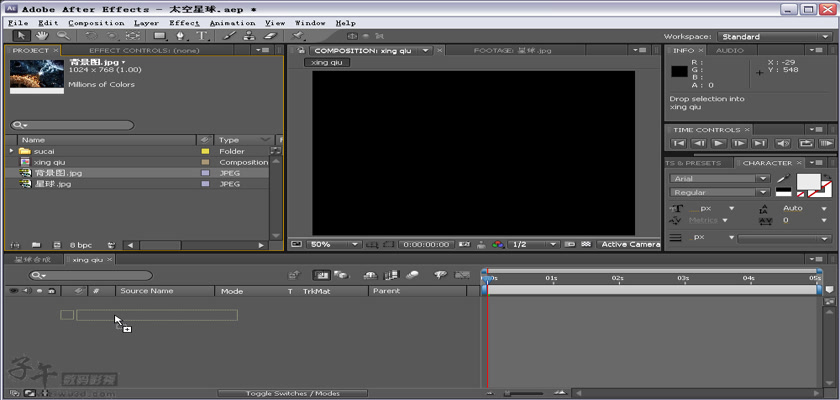Viewport: 840px width, 400px height.
Task: Mute audio in Time Controls
Action: click(783, 144)
